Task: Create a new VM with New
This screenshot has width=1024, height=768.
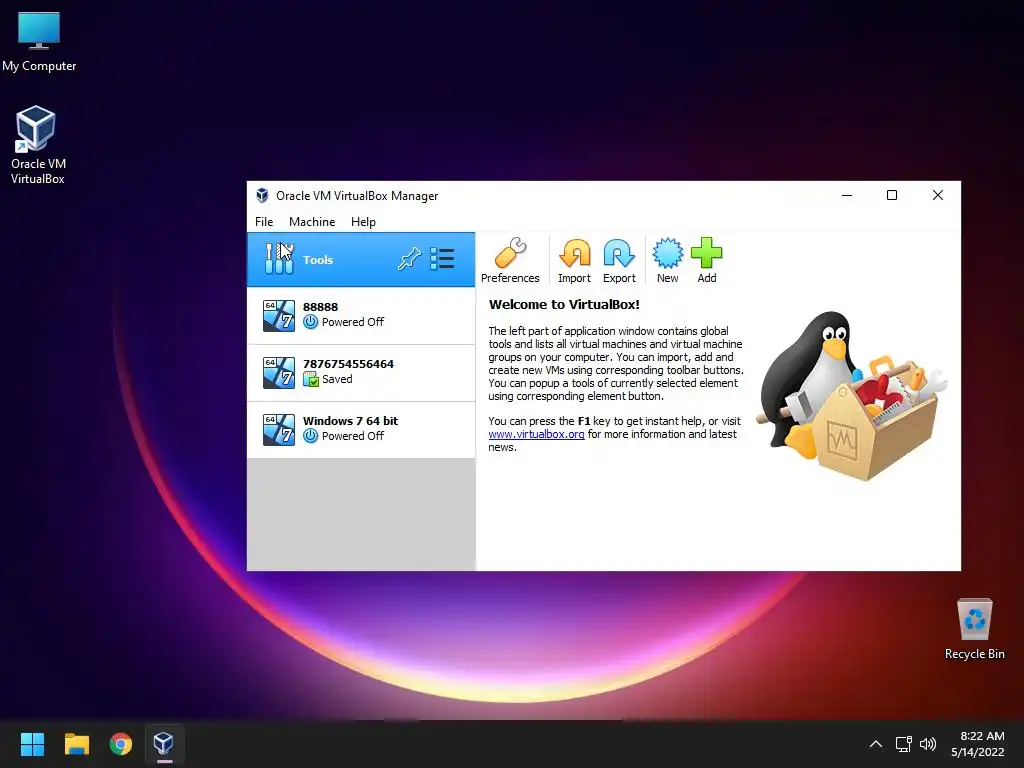Action: (x=667, y=260)
